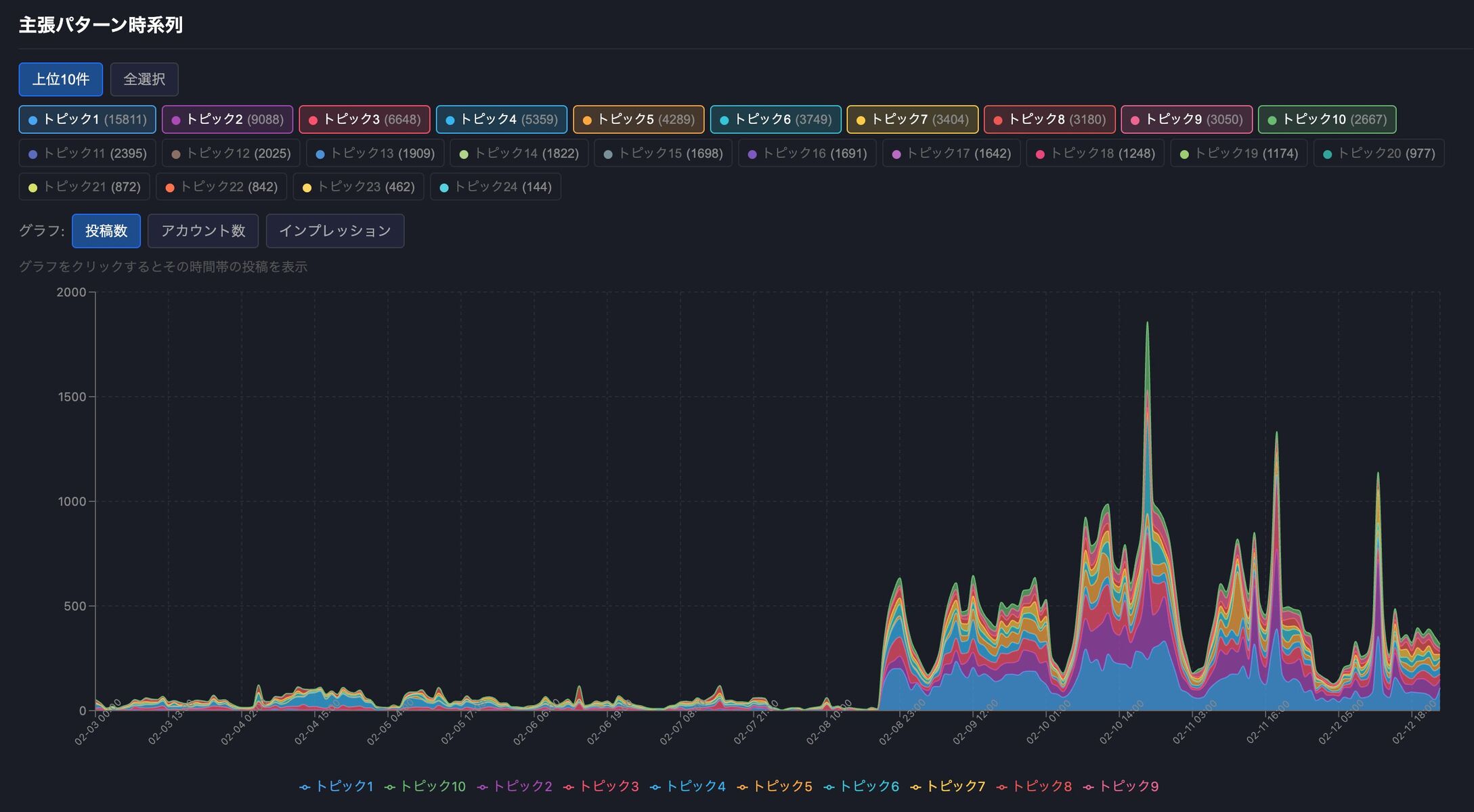The image size is (1474, 812).
Task: Enable the トピック11 (2395) chip
Action: [x=87, y=154]
